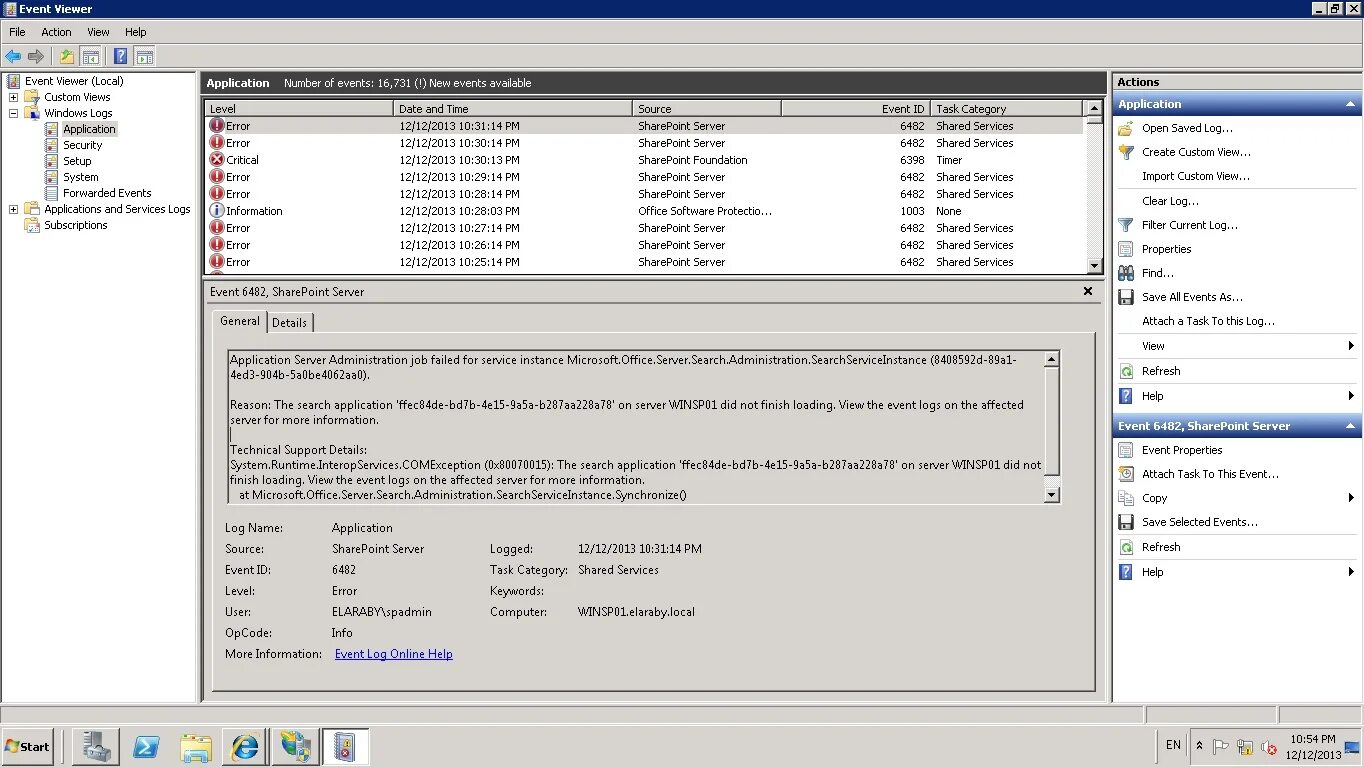The width and height of the screenshot is (1364, 768).
Task: Sort events by the Source column header
Action: 707,108
